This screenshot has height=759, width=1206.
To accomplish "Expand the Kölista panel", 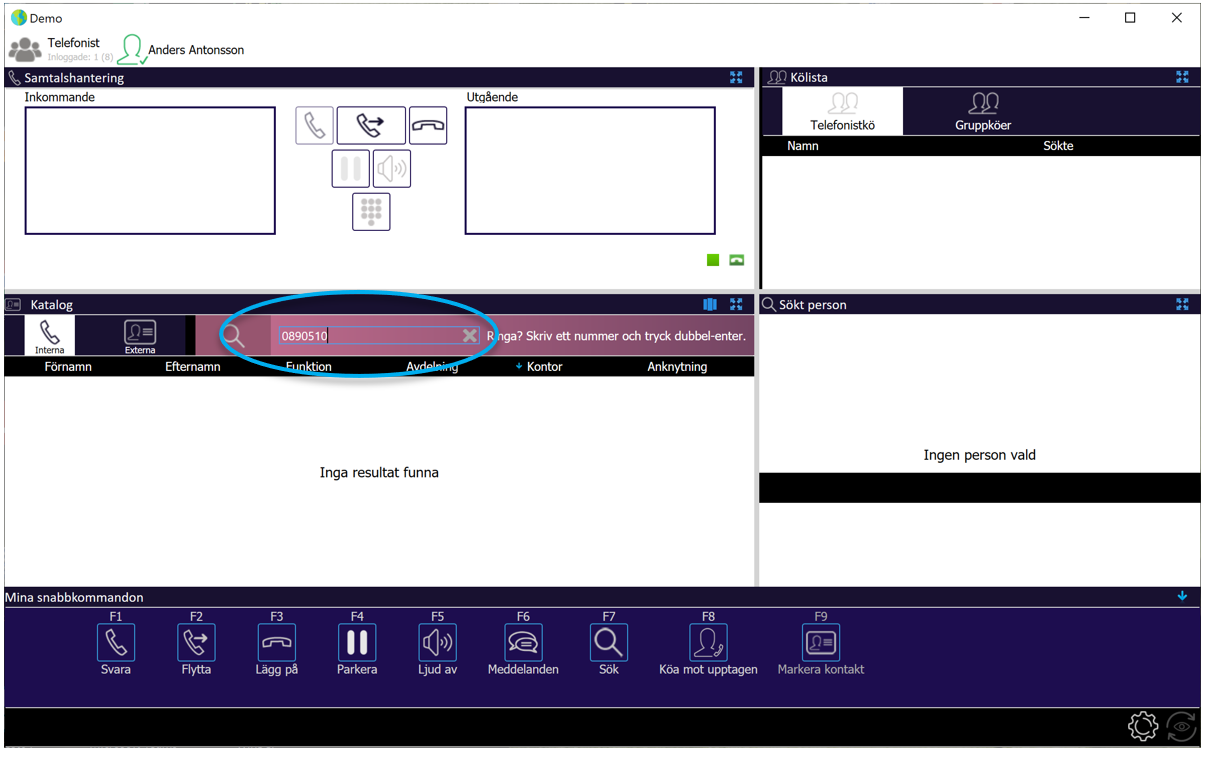I will [1182, 77].
